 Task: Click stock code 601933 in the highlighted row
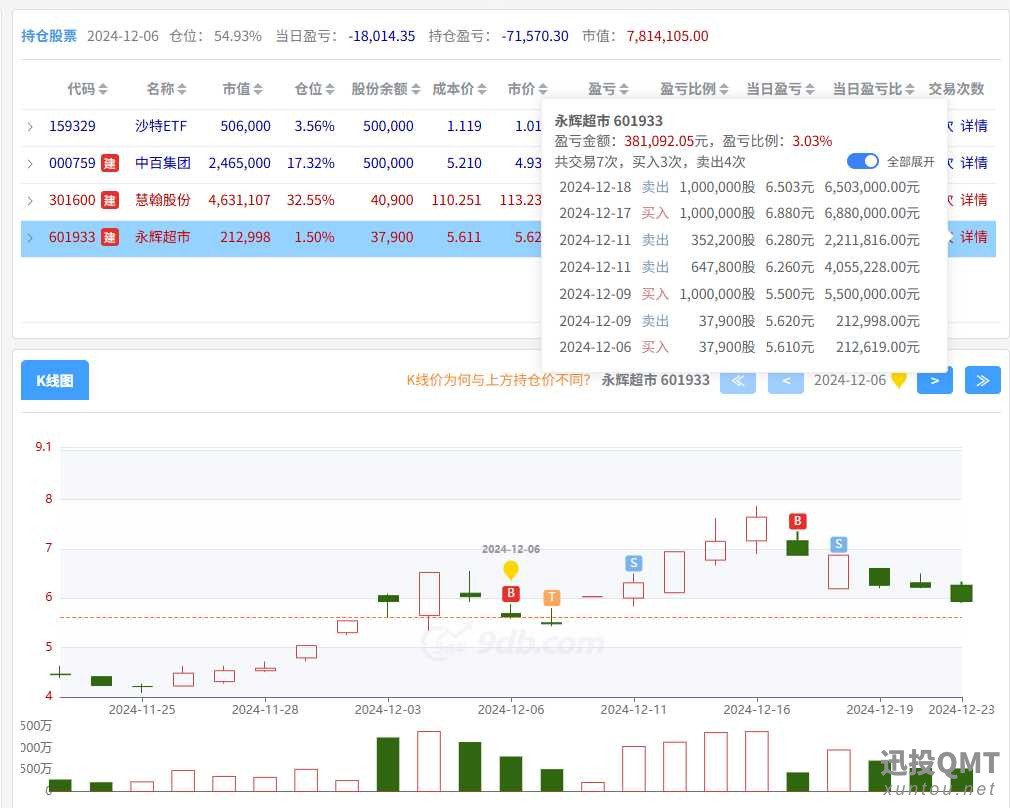click(72, 237)
